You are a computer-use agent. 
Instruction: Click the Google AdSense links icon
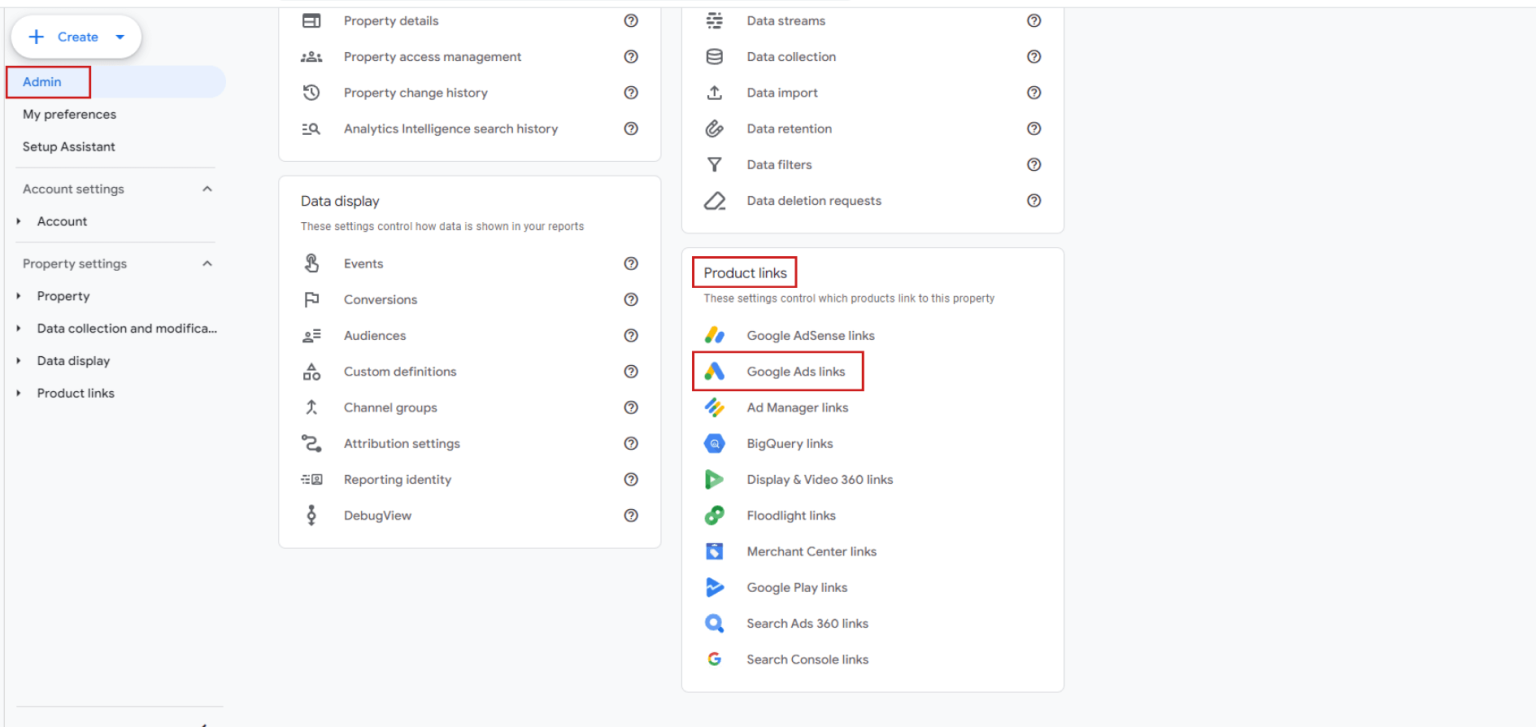click(714, 335)
